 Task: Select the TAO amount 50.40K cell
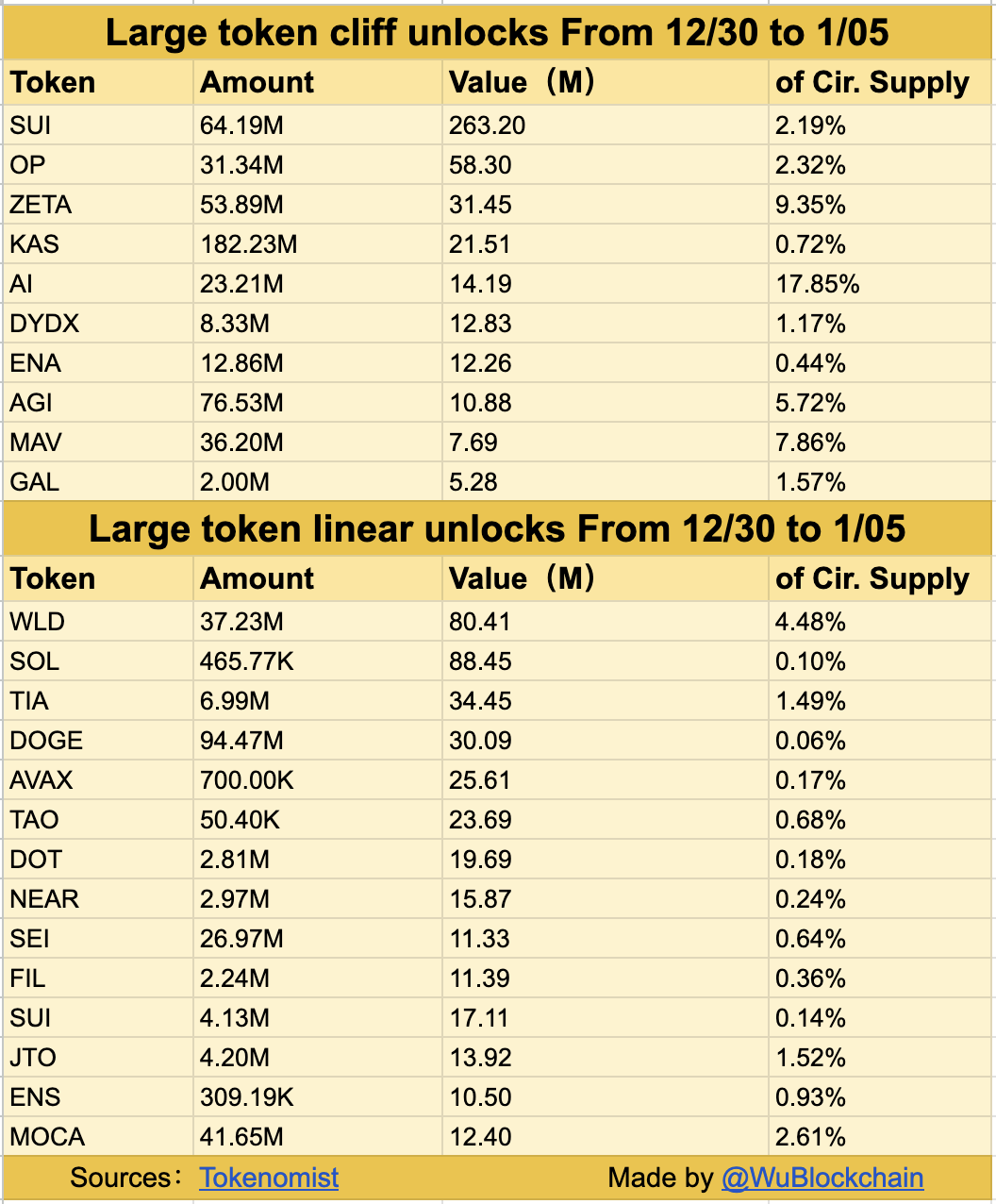(240, 820)
